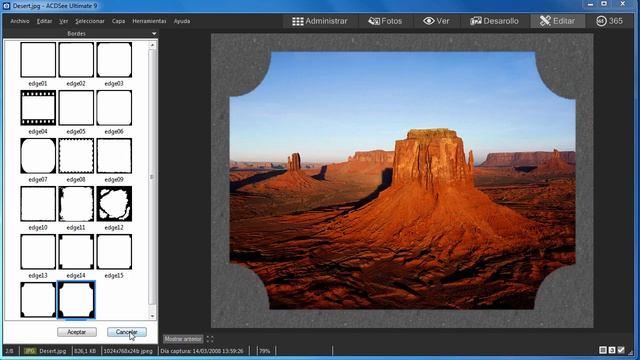Image resolution: width=640 pixels, height=360 pixels.
Task: Click scrollbar down arrow in borders list
Action: (152, 316)
